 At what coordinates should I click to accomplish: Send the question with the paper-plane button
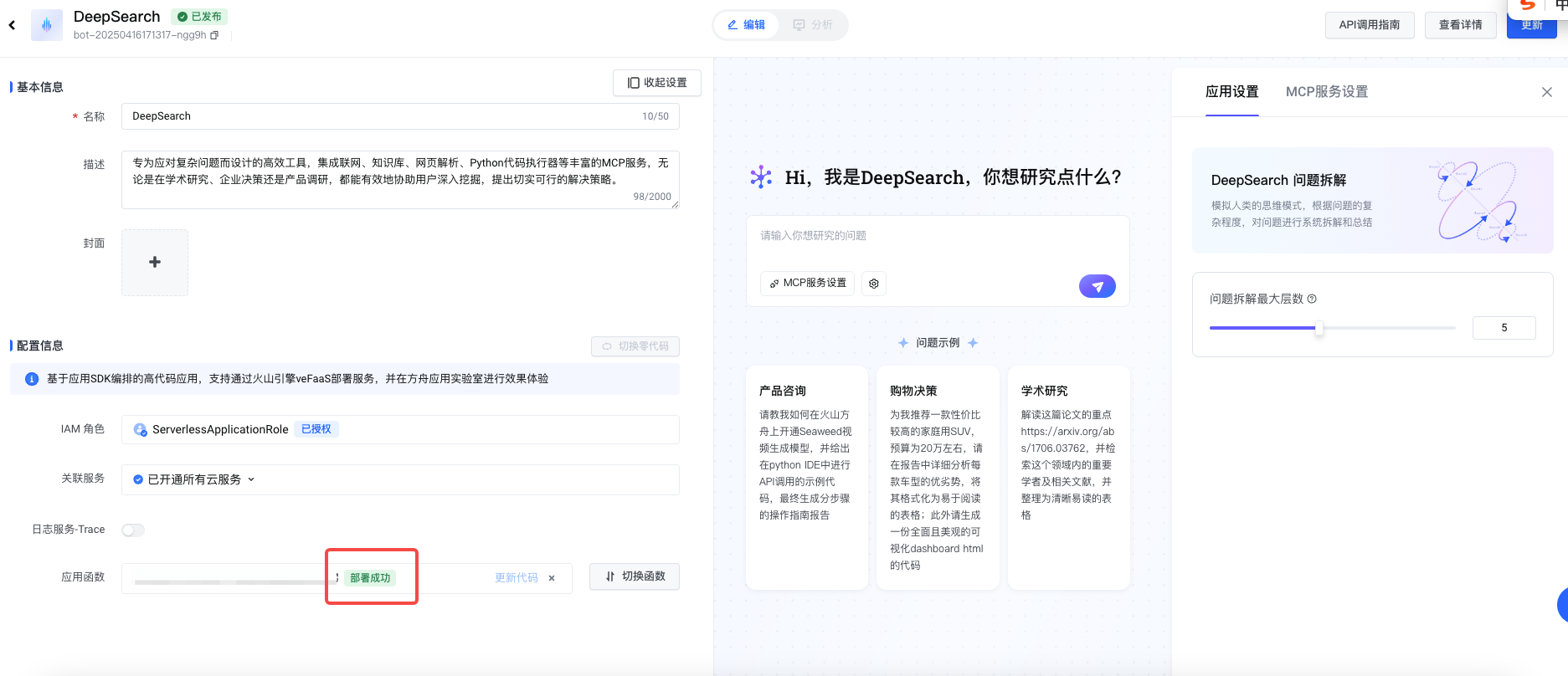tap(1098, 286)
